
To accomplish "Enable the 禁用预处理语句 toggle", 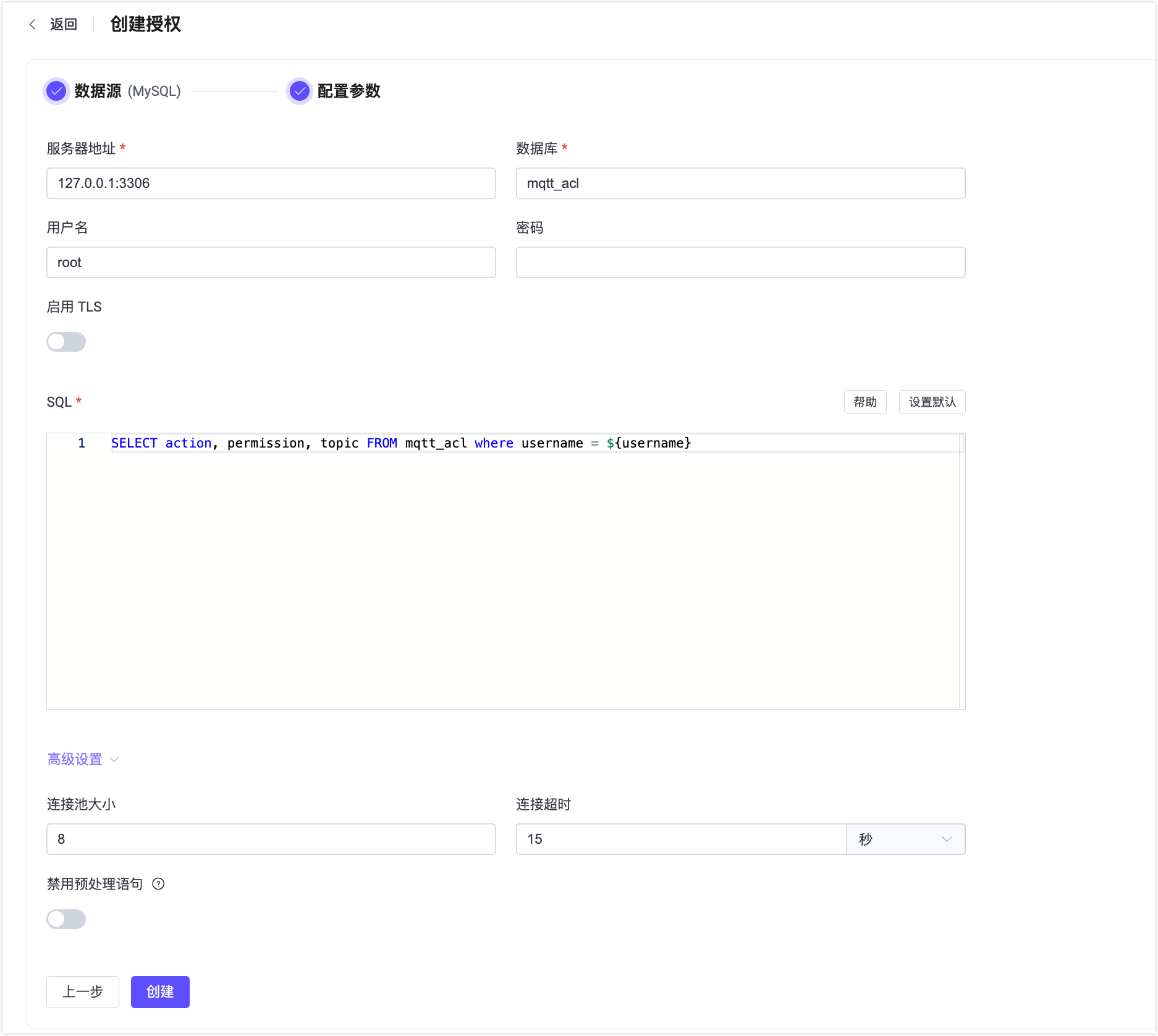I will tap(66, 919).
